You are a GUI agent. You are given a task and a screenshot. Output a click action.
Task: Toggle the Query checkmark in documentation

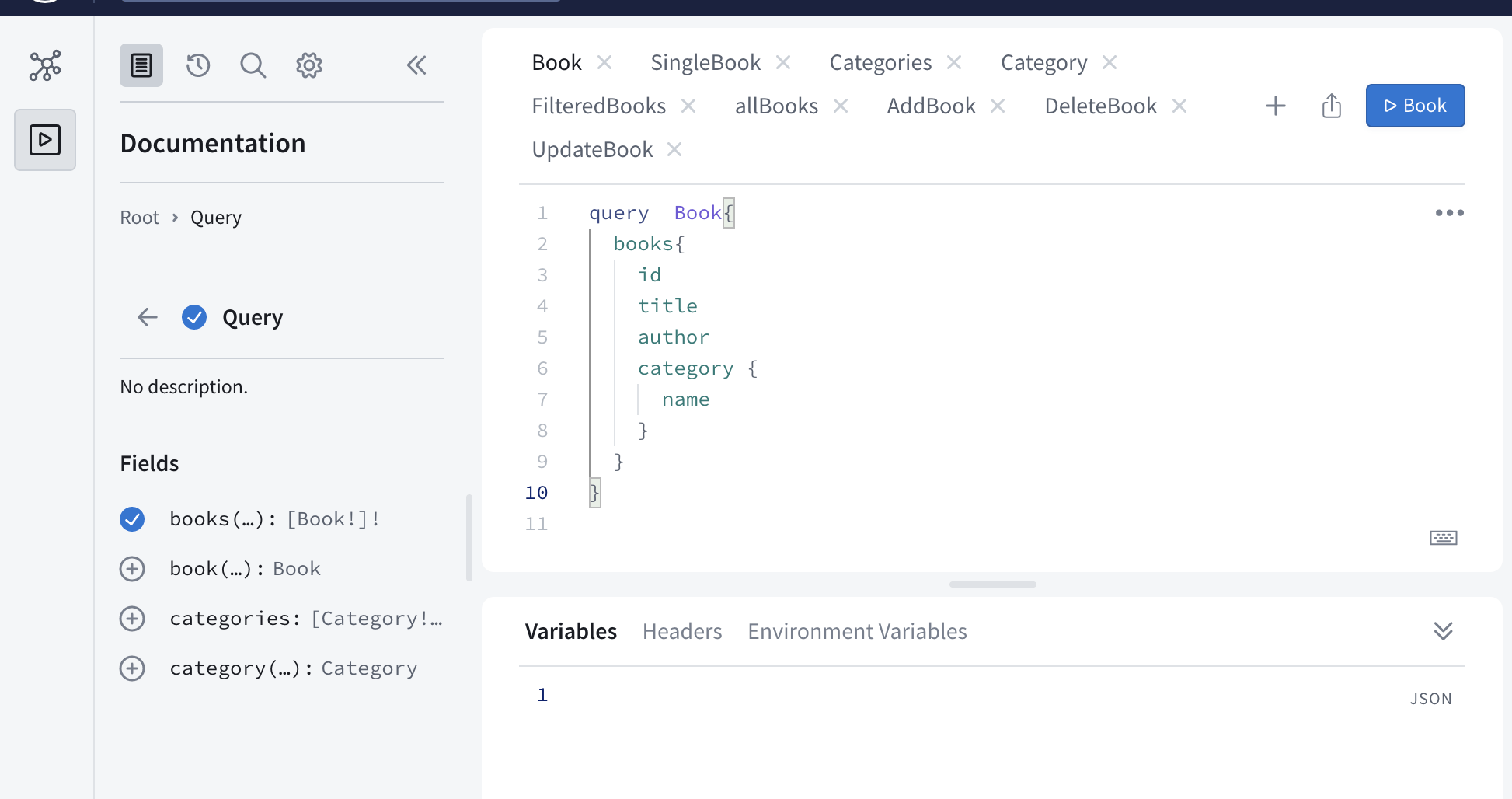pos(194,317)
